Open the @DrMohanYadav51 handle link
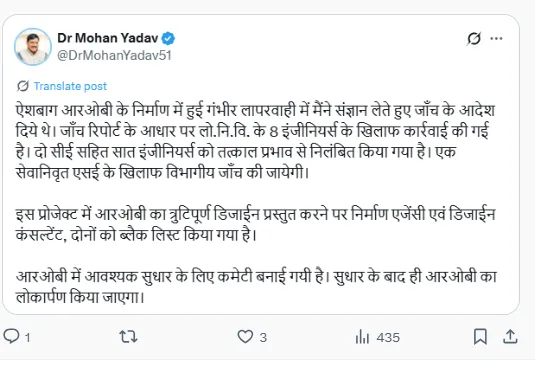The image size is (535, 372). (x=114, y=56)
